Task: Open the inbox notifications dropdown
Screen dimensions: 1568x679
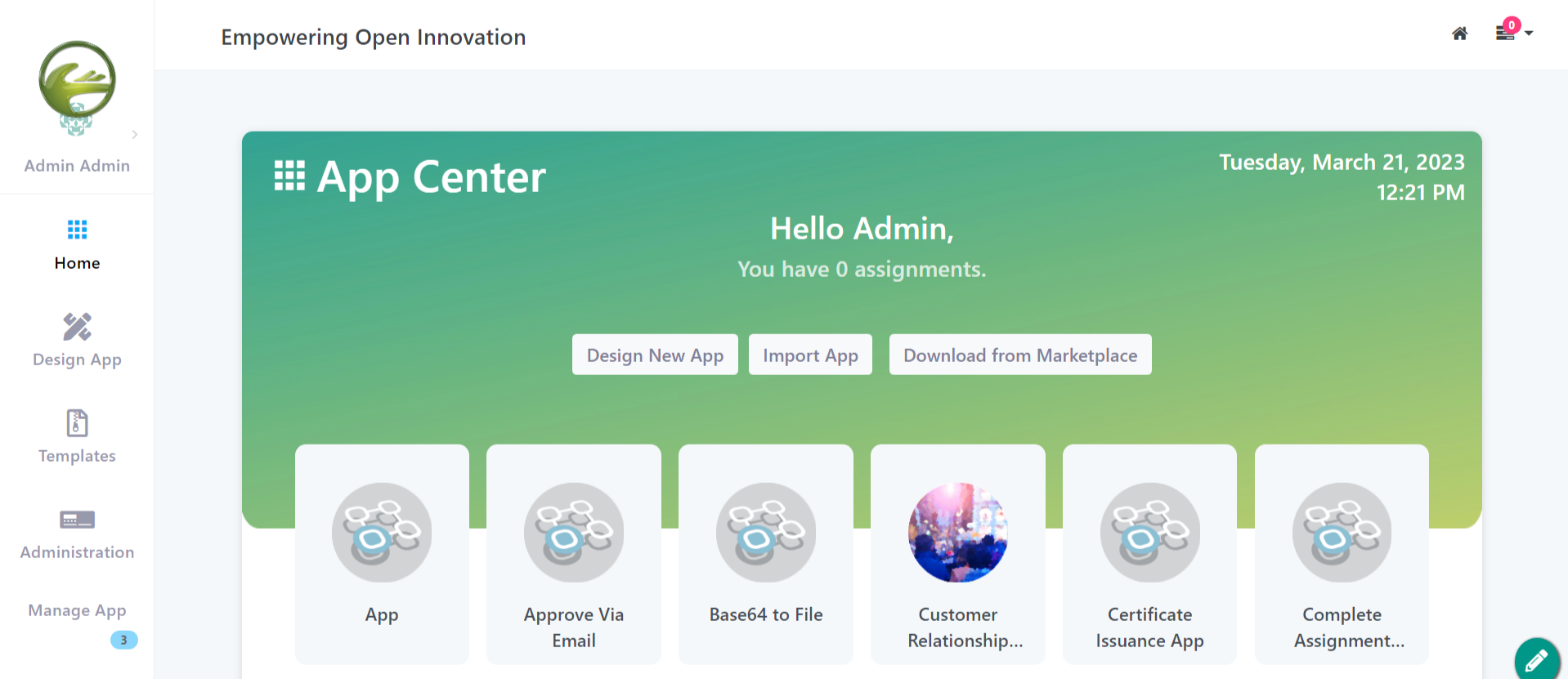Action: pyautogui.click(x=1512, y=33)
